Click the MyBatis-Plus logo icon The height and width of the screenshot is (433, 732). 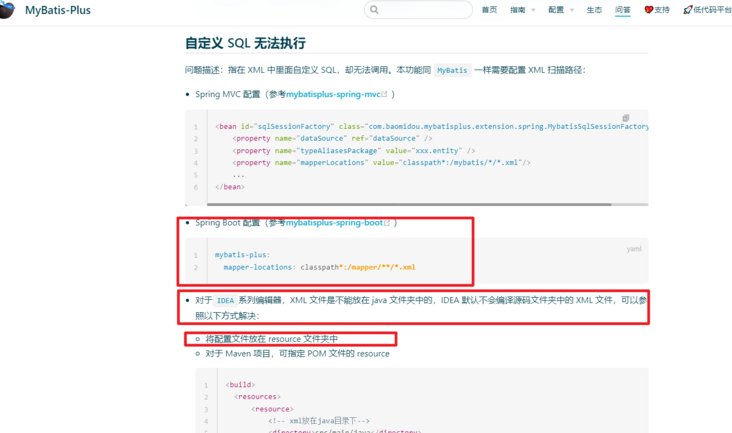point(7,9)
